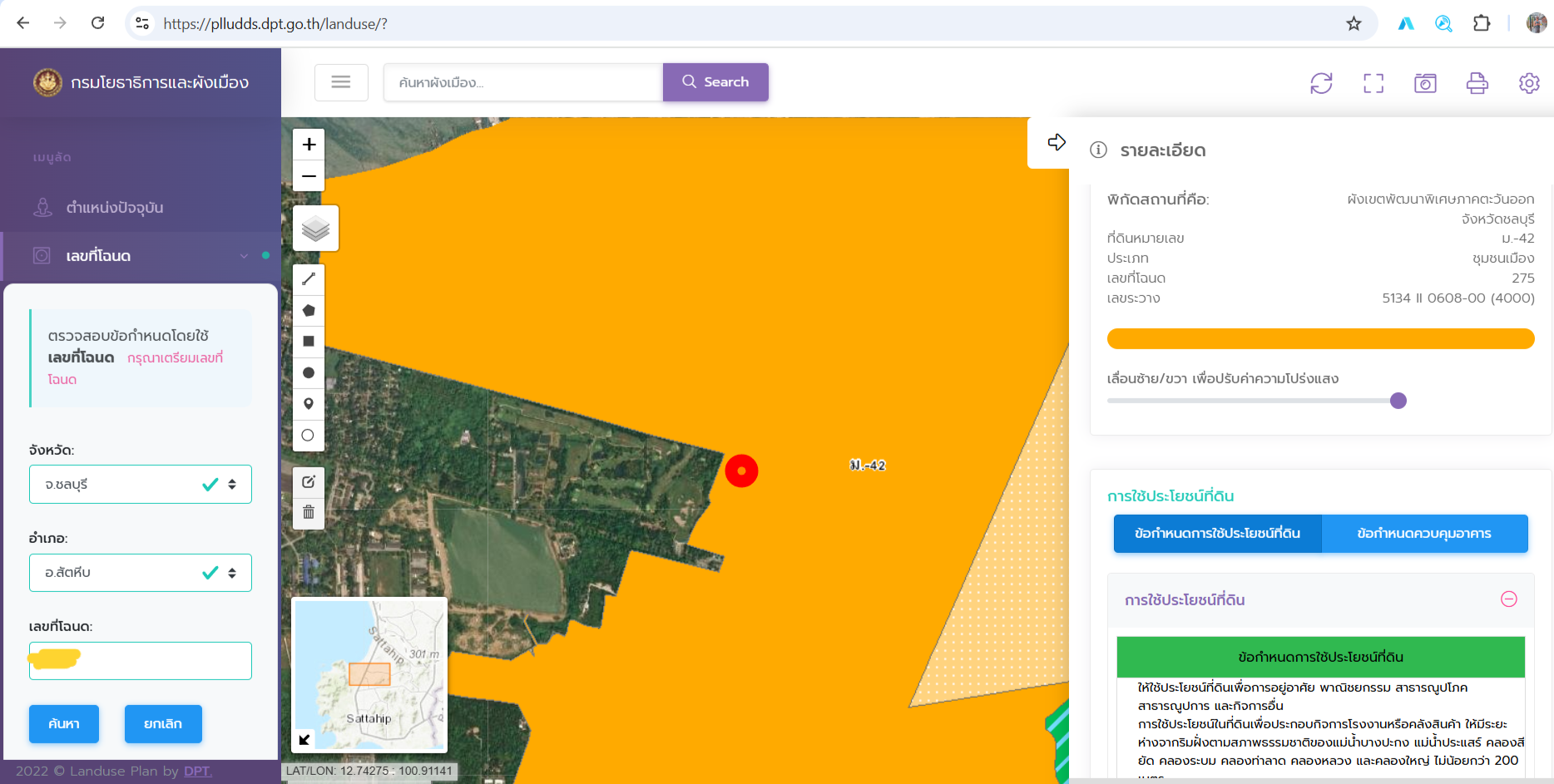
Task: Toggle the hamburger sidebar menu button
Action: tap(341, 82)
